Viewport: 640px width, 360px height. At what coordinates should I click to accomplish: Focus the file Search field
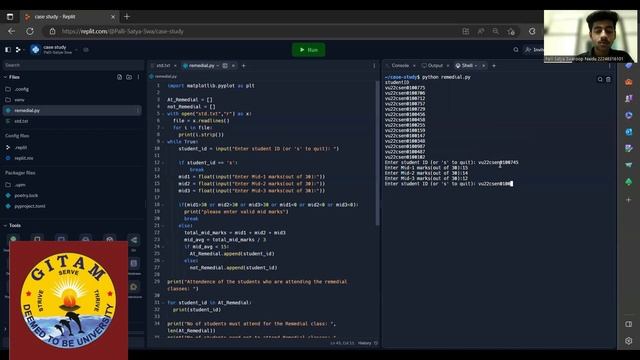point(73,65)
